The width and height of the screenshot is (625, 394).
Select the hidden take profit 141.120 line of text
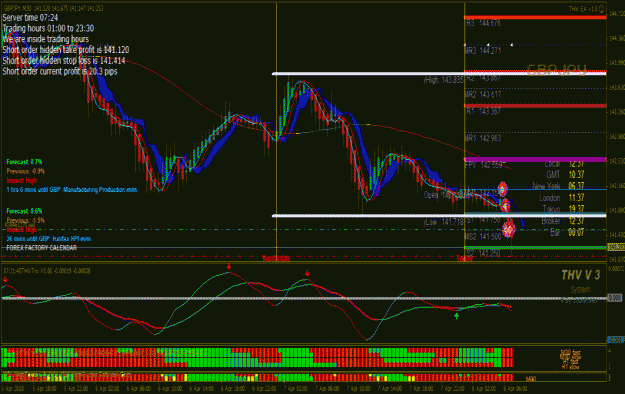click(66, 50)
